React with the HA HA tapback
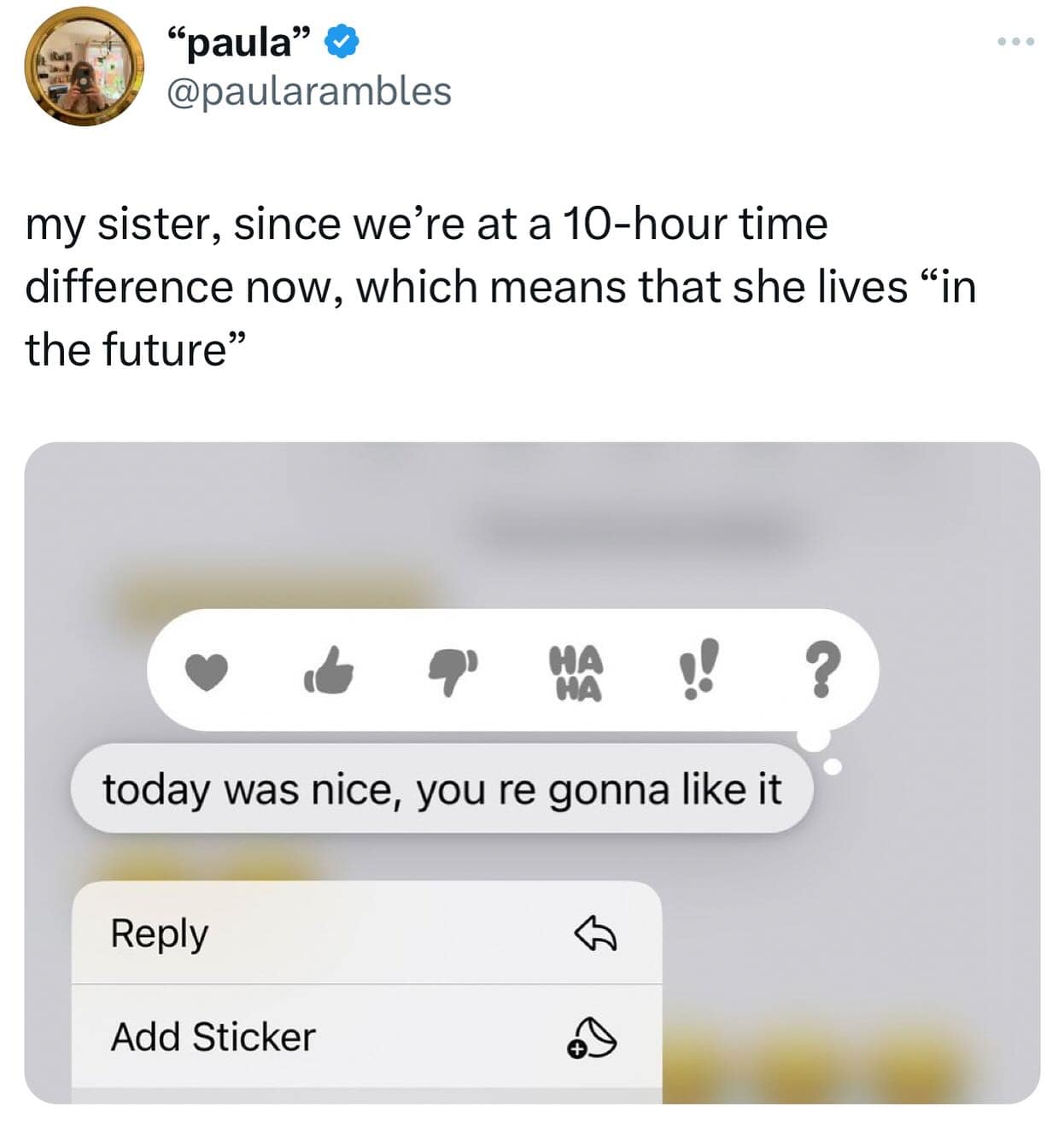 coord(576,672)
